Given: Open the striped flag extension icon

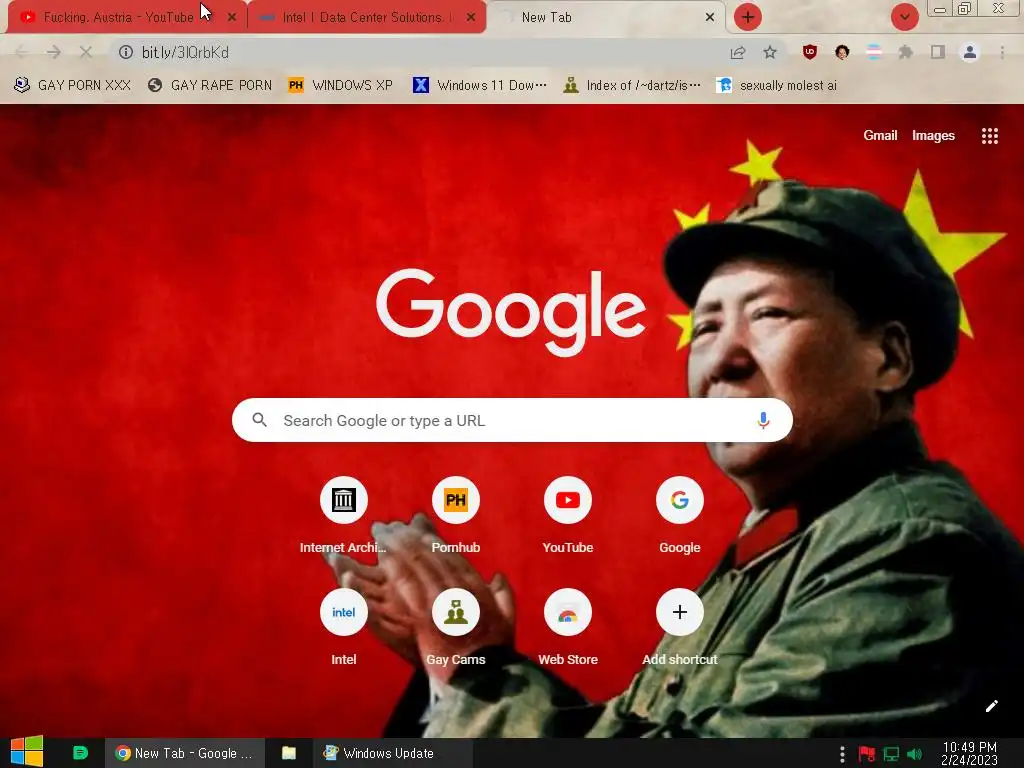Looking at the screenshot, I should pyautogui.click(x=874, y=52).
